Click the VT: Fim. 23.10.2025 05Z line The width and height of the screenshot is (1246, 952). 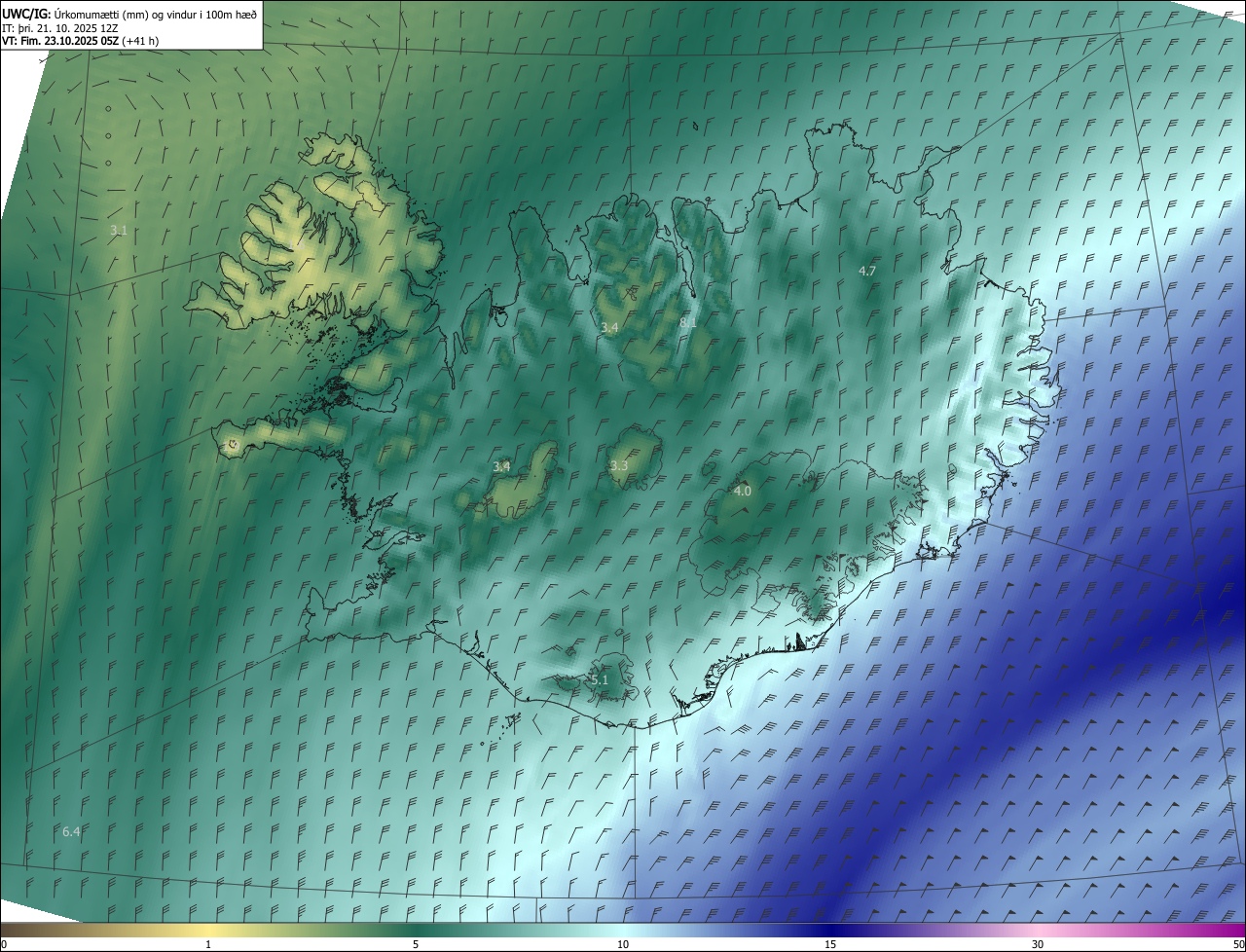80,41
